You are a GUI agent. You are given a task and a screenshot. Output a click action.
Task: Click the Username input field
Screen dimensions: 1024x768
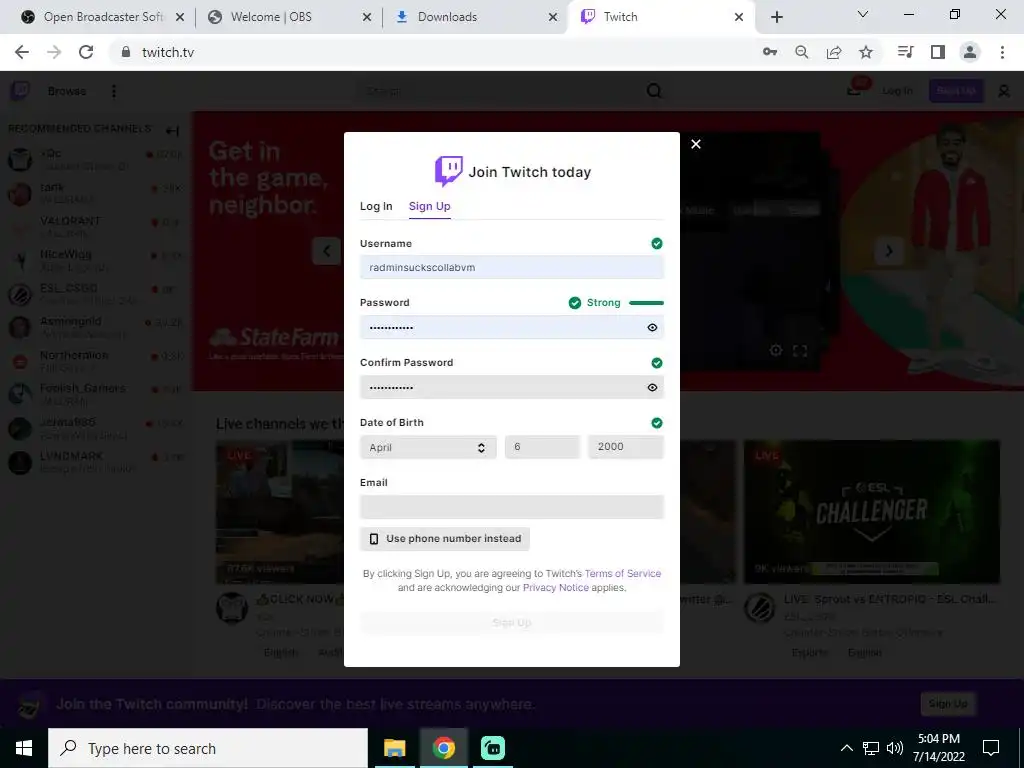point(511,267)
